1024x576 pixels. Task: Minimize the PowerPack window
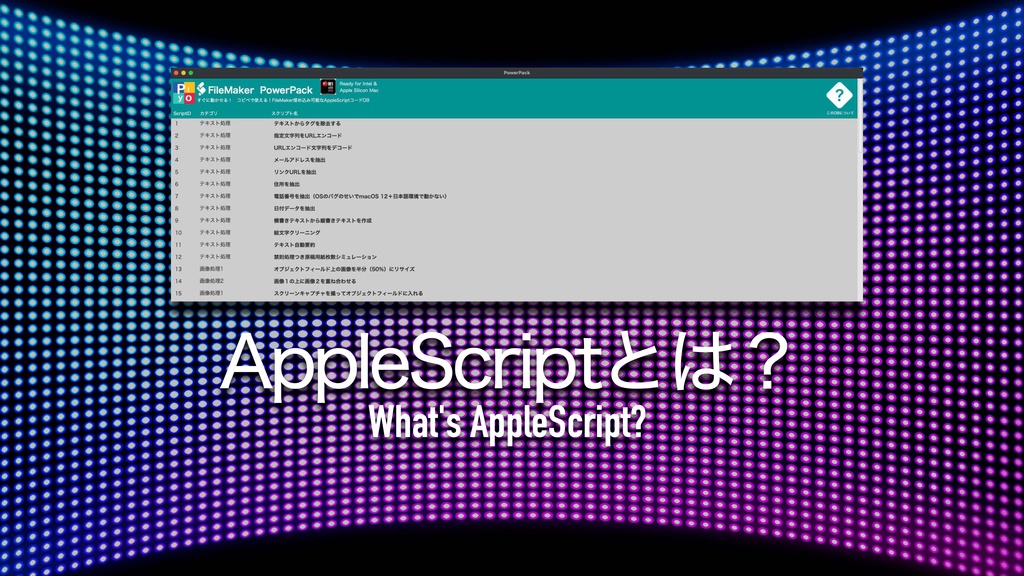[x=184, y=72]
